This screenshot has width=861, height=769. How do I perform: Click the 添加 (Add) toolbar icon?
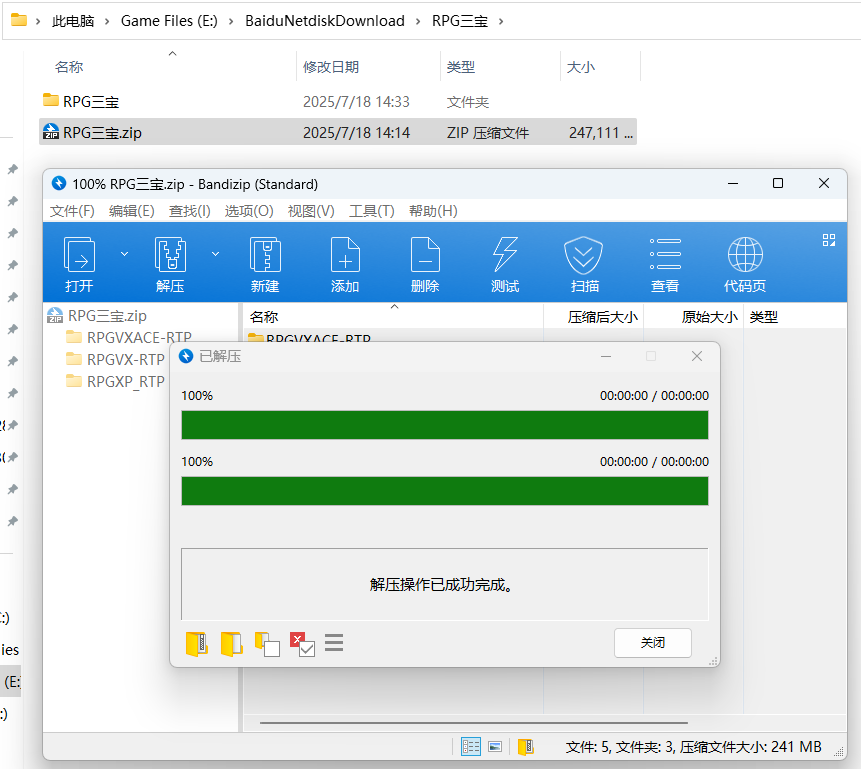[x=345, y=254]
